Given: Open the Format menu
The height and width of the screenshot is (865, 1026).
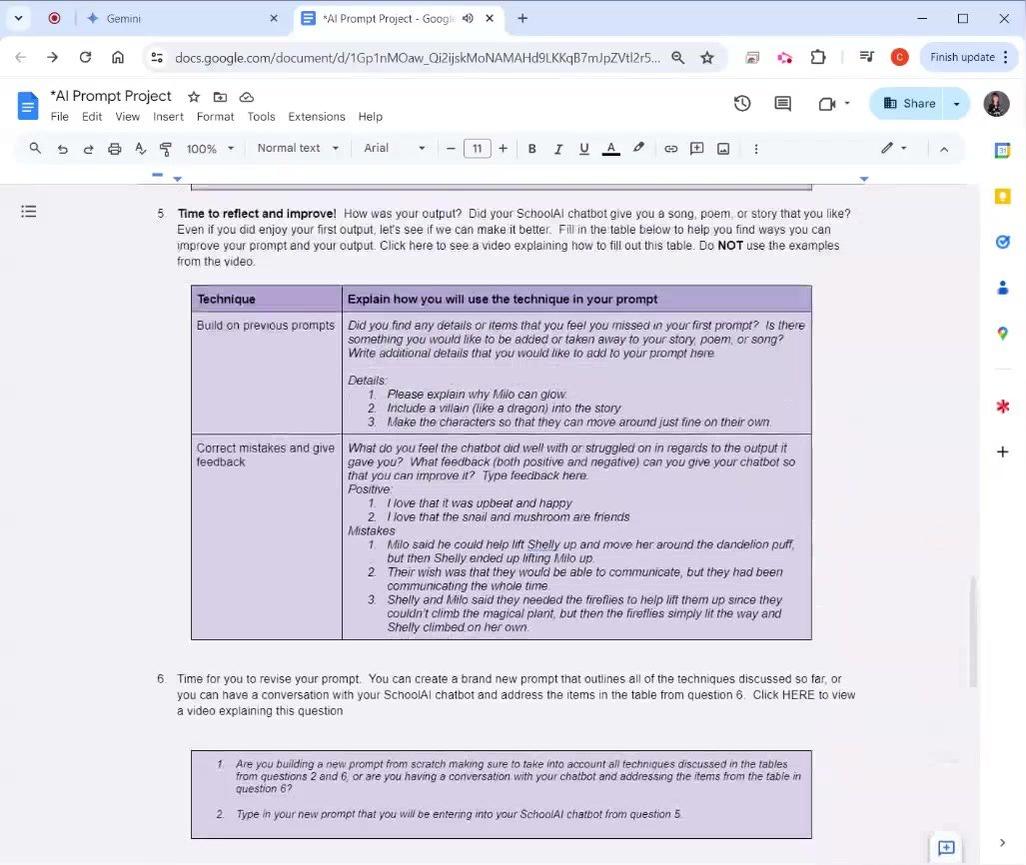Looking at the screenshot, I should click(215, 116).
